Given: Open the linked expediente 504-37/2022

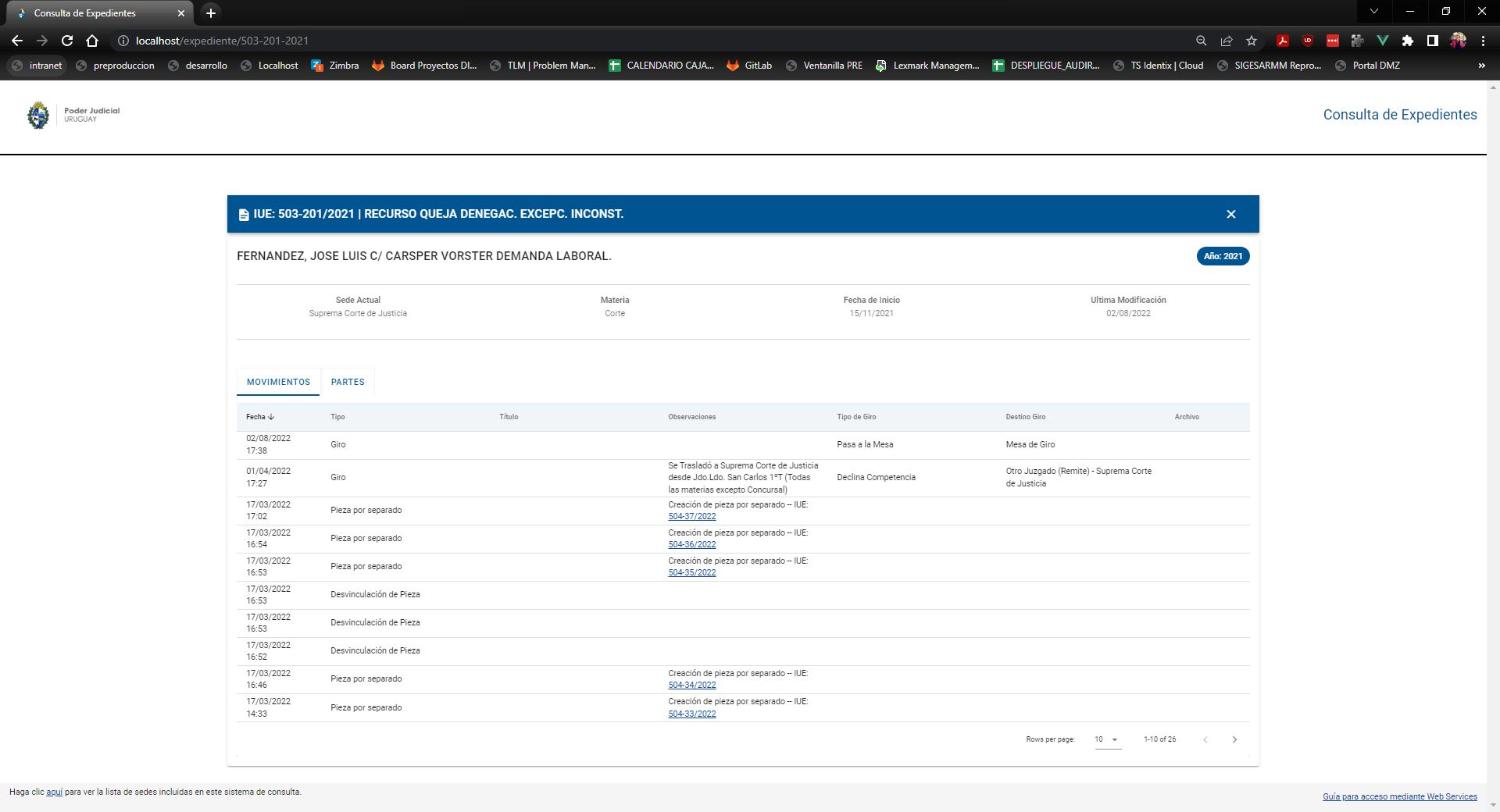Looking at the screenshot, I should pos(691,517).
